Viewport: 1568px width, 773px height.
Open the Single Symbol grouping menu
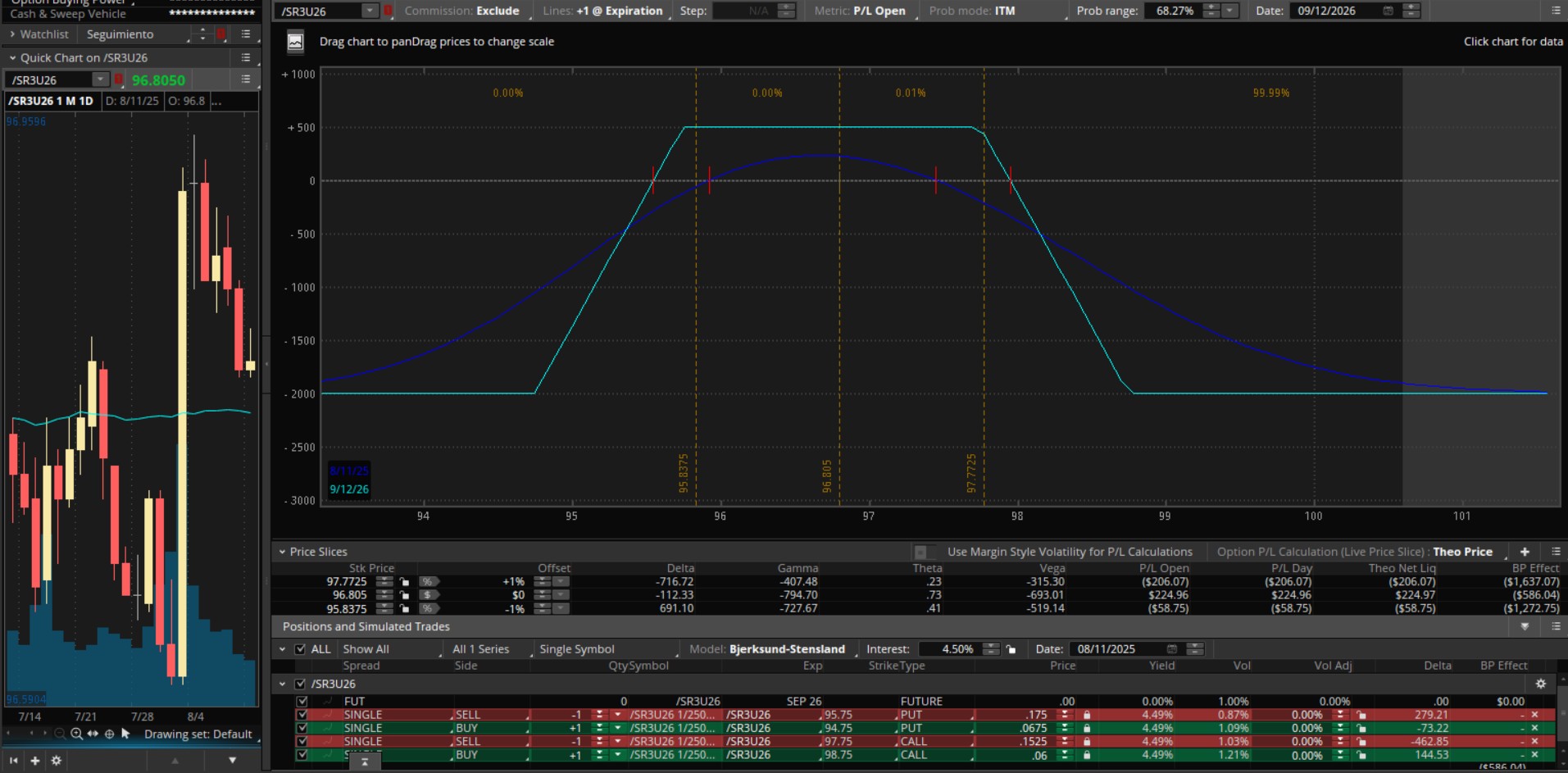607,649
